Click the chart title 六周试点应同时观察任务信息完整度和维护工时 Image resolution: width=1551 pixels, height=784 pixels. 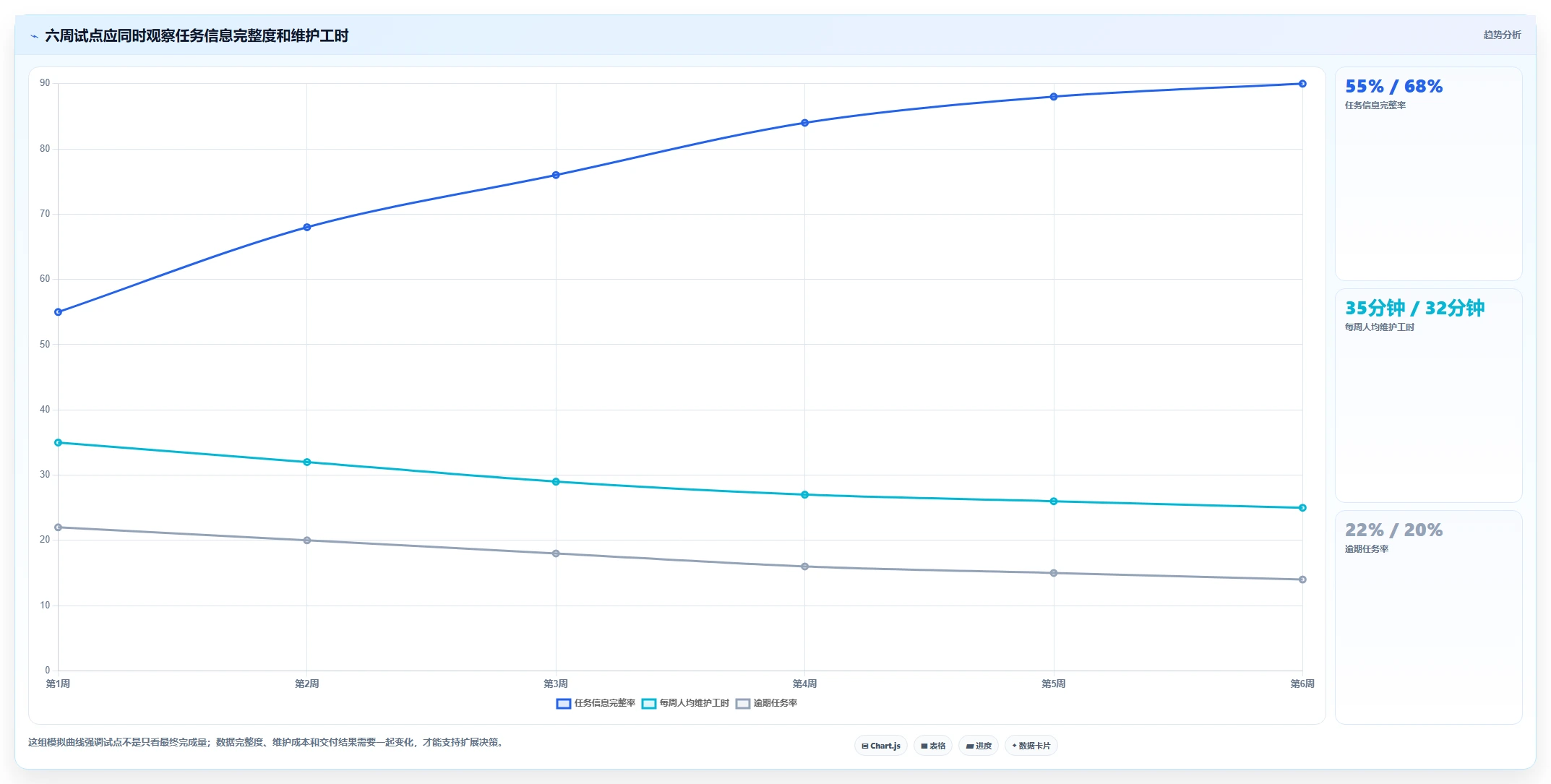click(x=197, y=36)
